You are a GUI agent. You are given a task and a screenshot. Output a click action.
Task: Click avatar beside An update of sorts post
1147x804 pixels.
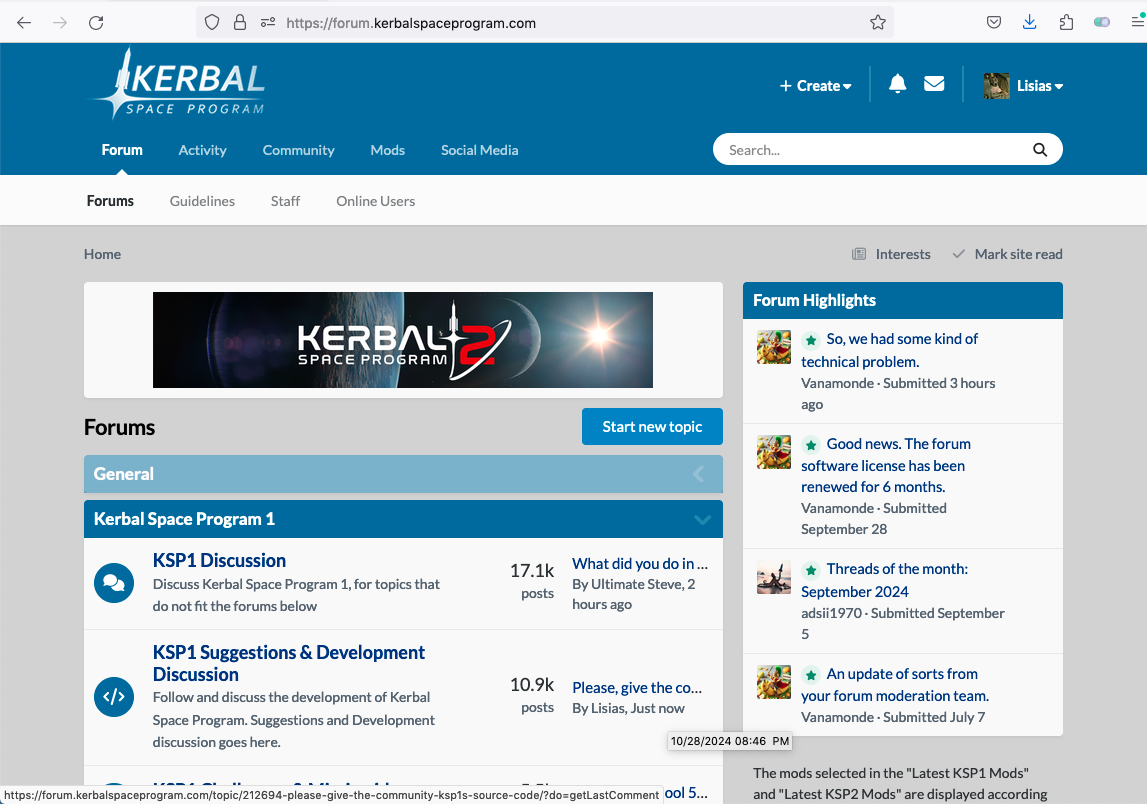pos(774,682)
